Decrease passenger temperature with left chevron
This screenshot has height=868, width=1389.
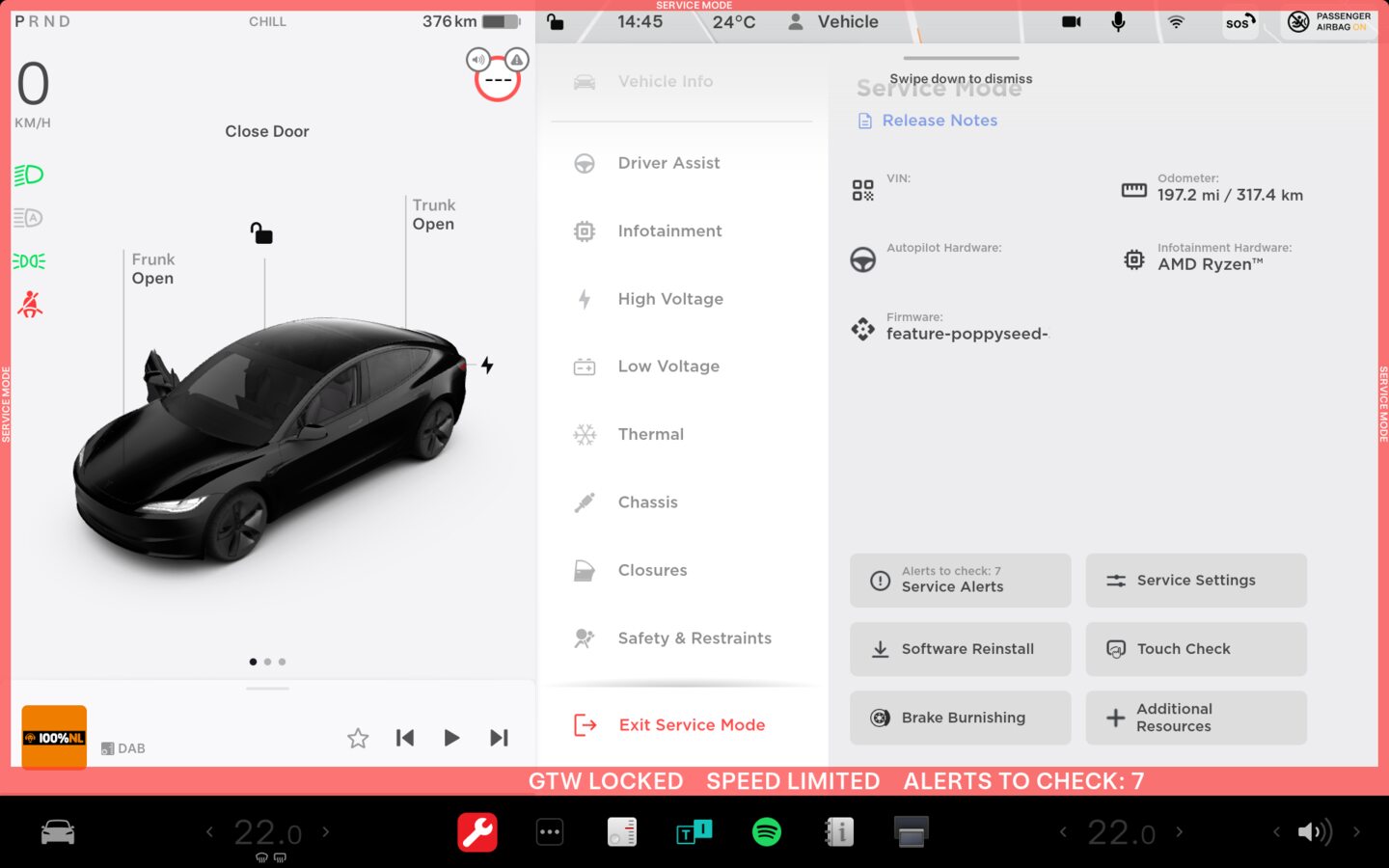click(1063, 831)
